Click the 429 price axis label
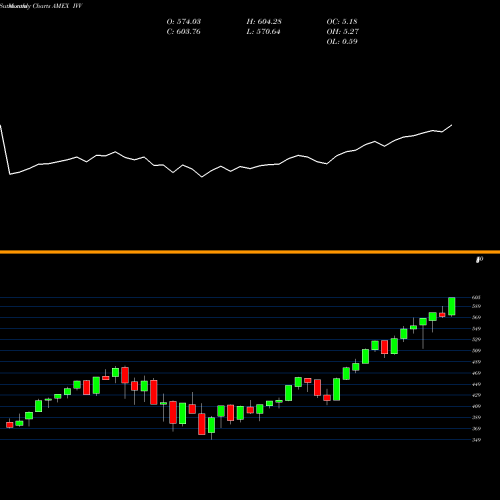500x500 pixels. click(x=476, y=395)
